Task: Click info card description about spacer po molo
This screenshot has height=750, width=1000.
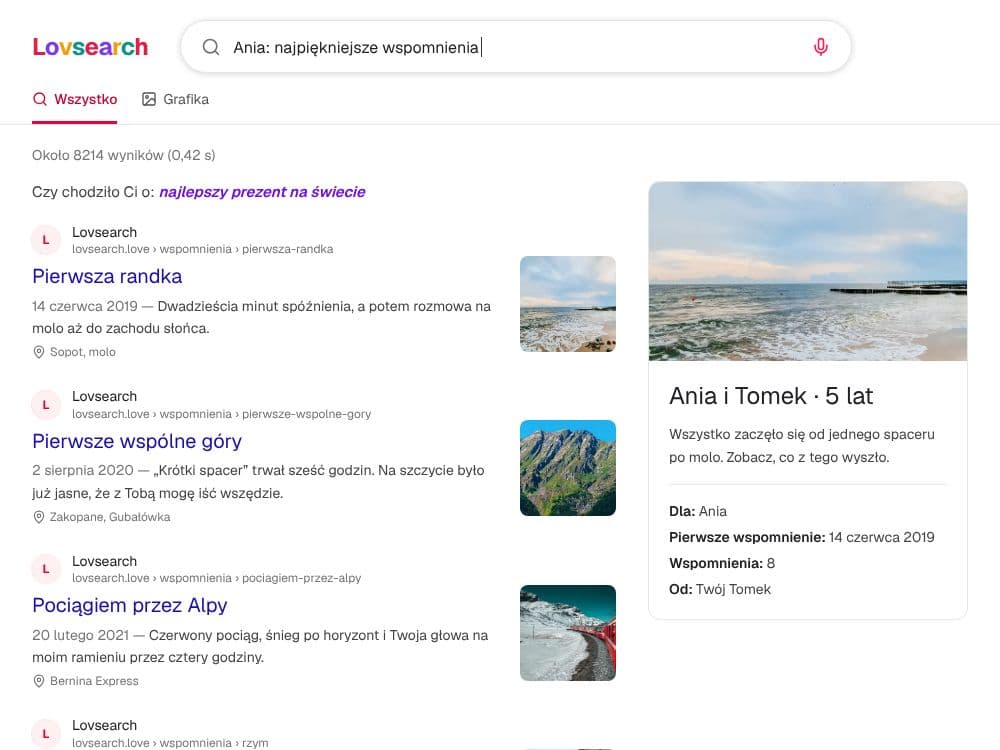Action: [x=802, y=446]
